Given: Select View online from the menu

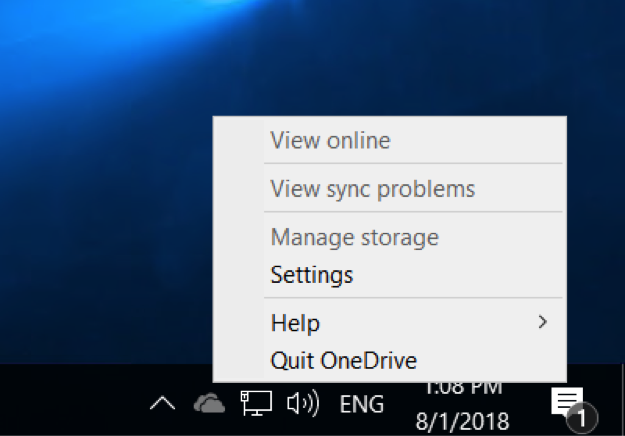Looking at the screenshot, I should [330, 140].
